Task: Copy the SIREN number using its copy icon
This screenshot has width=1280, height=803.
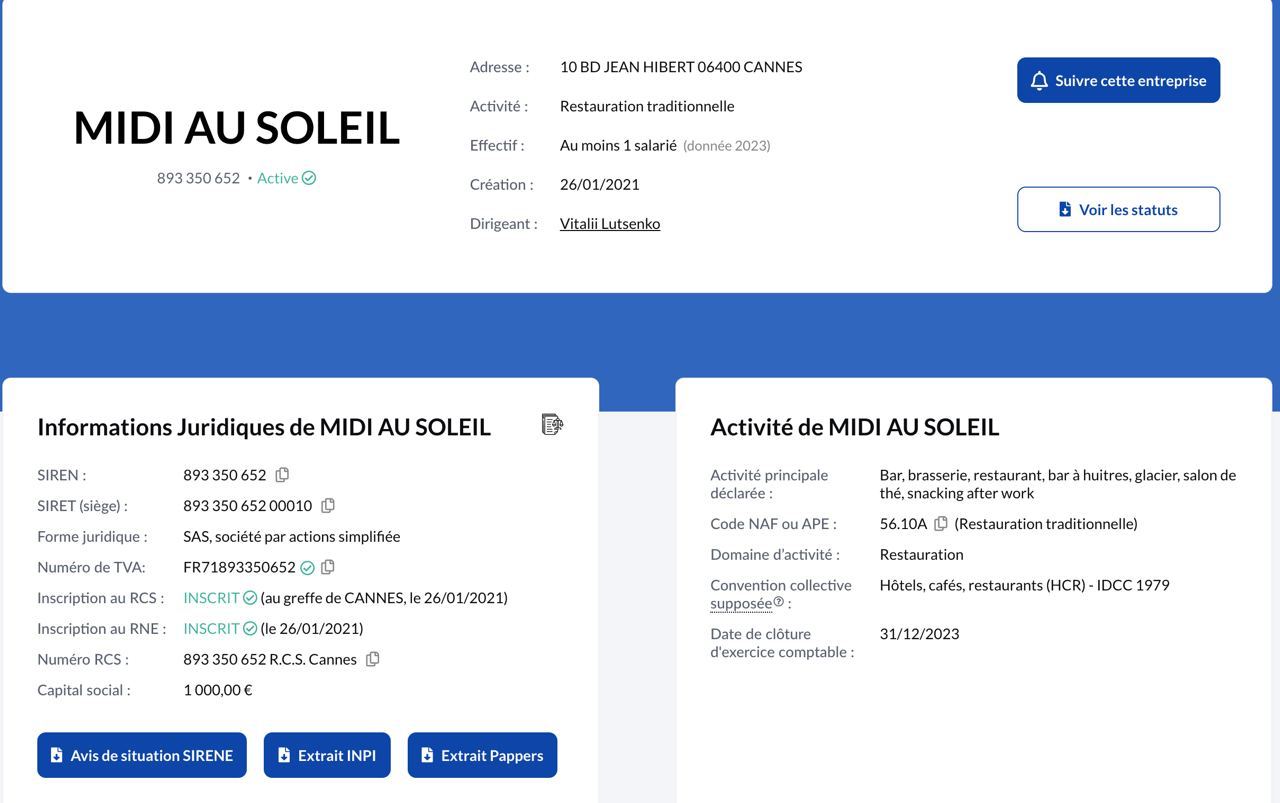Action: [x=281, y=474]
